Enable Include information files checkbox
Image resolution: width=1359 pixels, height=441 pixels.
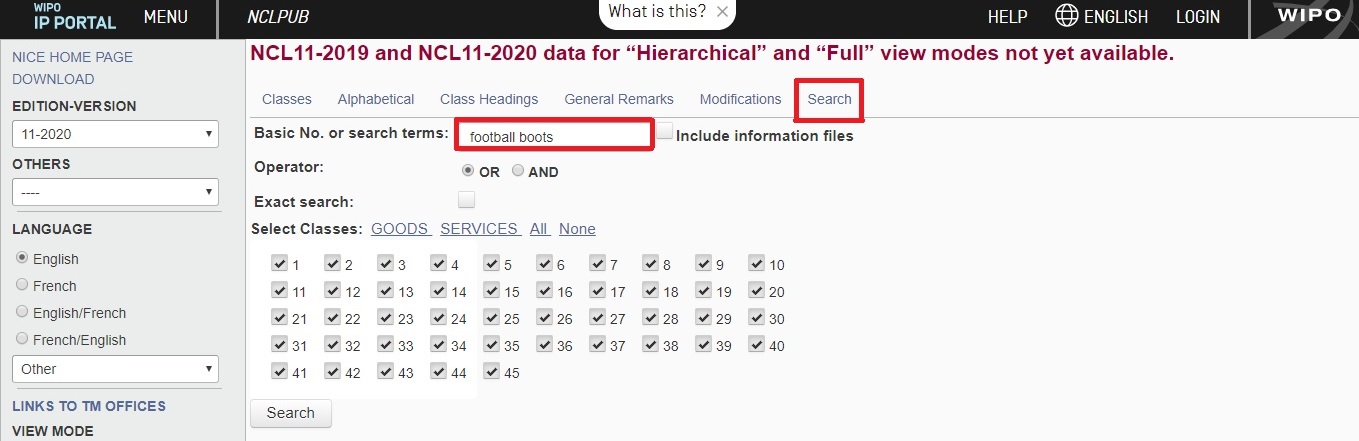pos(665,131)
